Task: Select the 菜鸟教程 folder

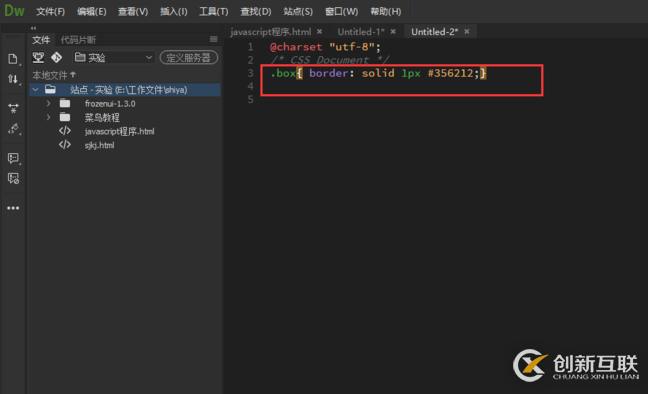Action: coord(102,118)
